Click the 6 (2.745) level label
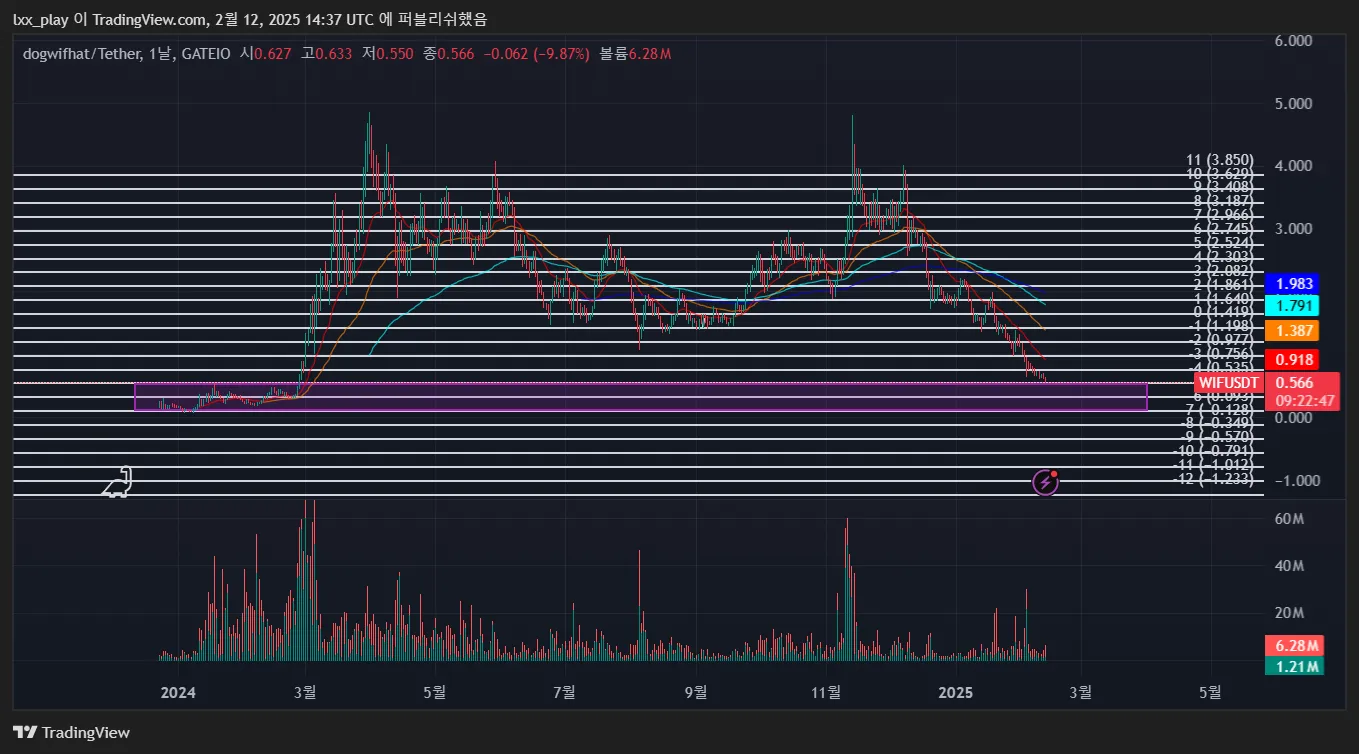The image size is (1359, 754). (x=1223, y=228)
